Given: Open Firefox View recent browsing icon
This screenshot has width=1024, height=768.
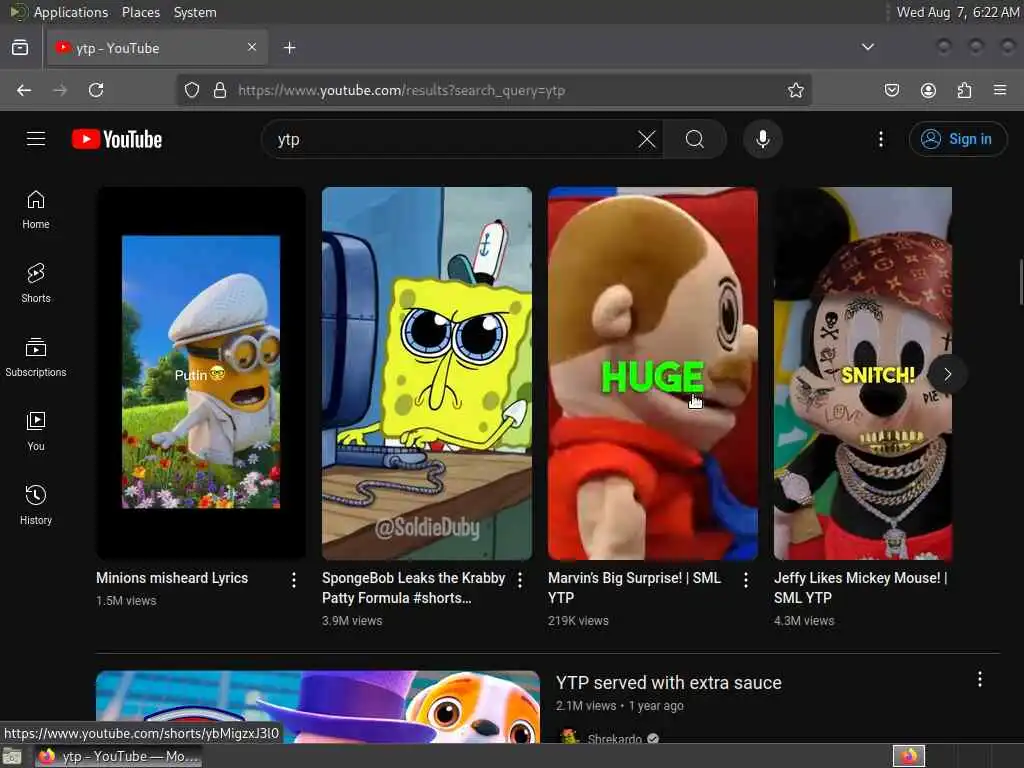Looking at the screenshot, I should coord(20,48).
